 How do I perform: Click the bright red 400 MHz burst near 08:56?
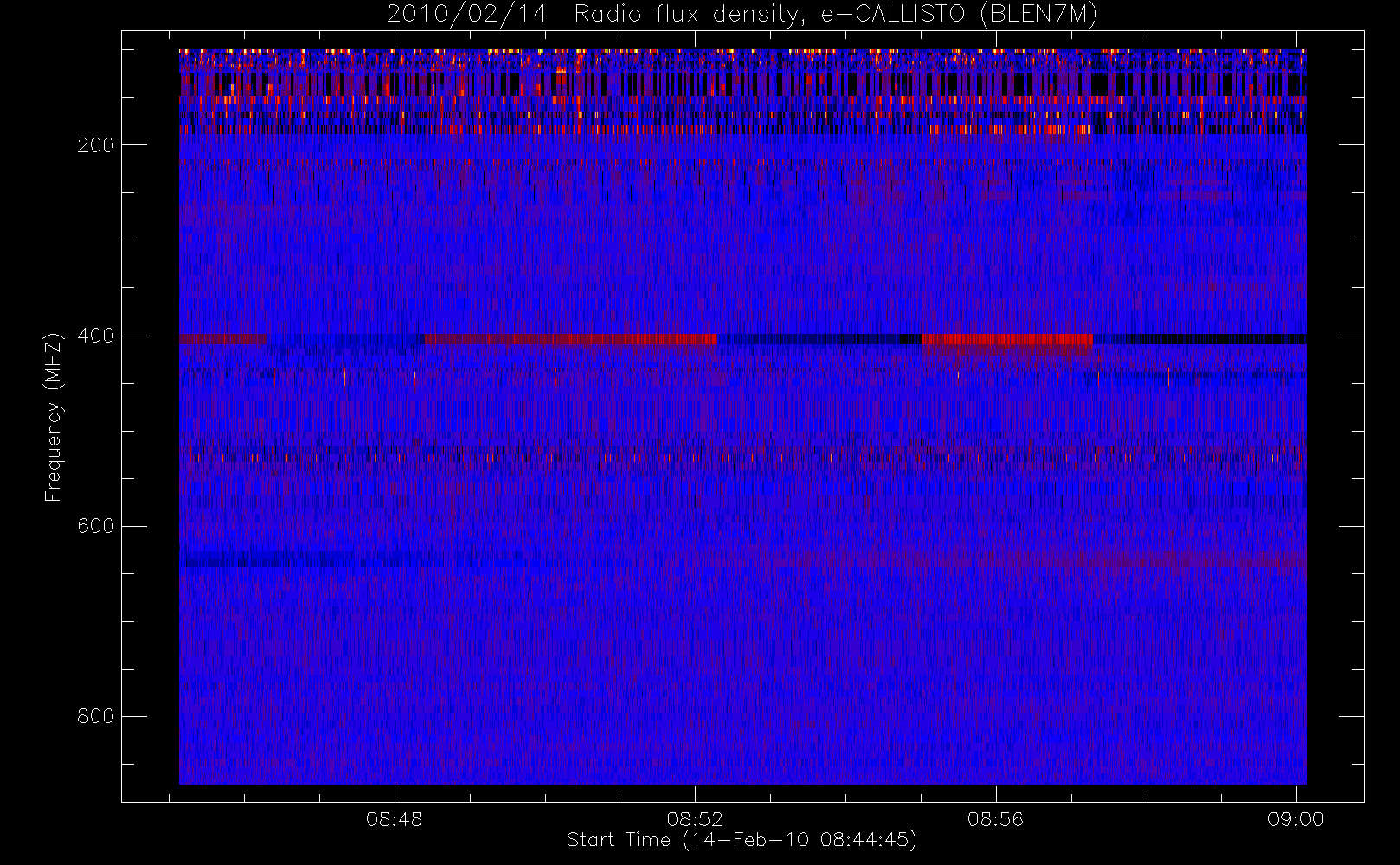click(x=1007, y=339)
